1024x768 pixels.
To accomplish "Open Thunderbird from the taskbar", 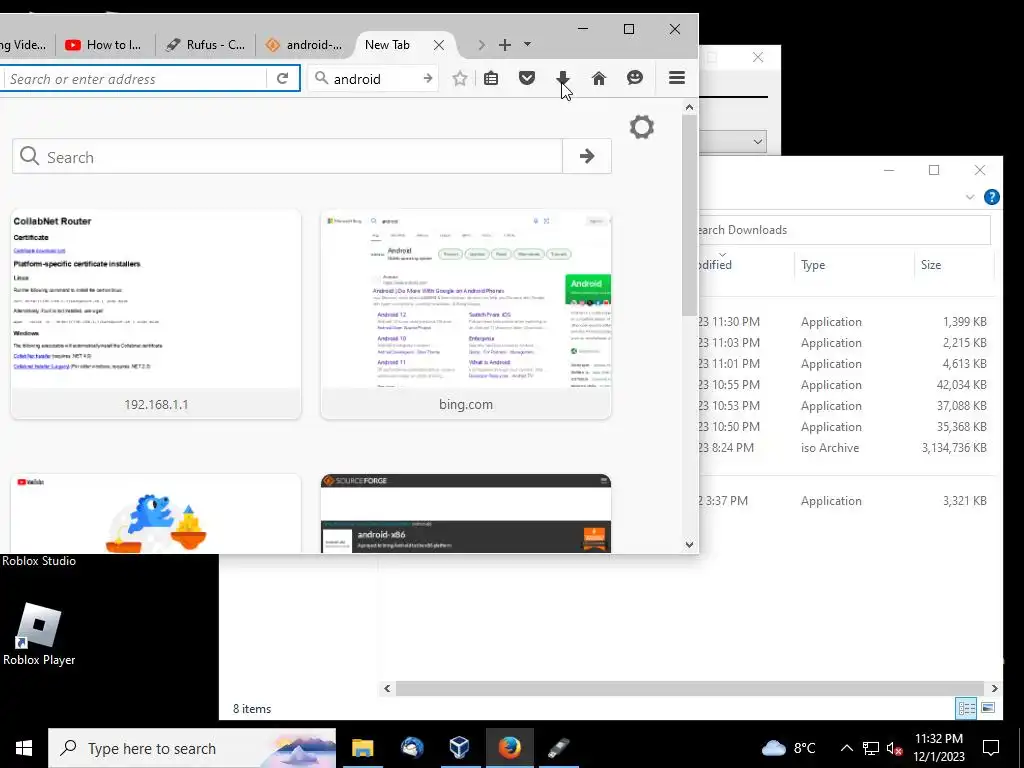I will pyautogui.click(x=412, y=748).
